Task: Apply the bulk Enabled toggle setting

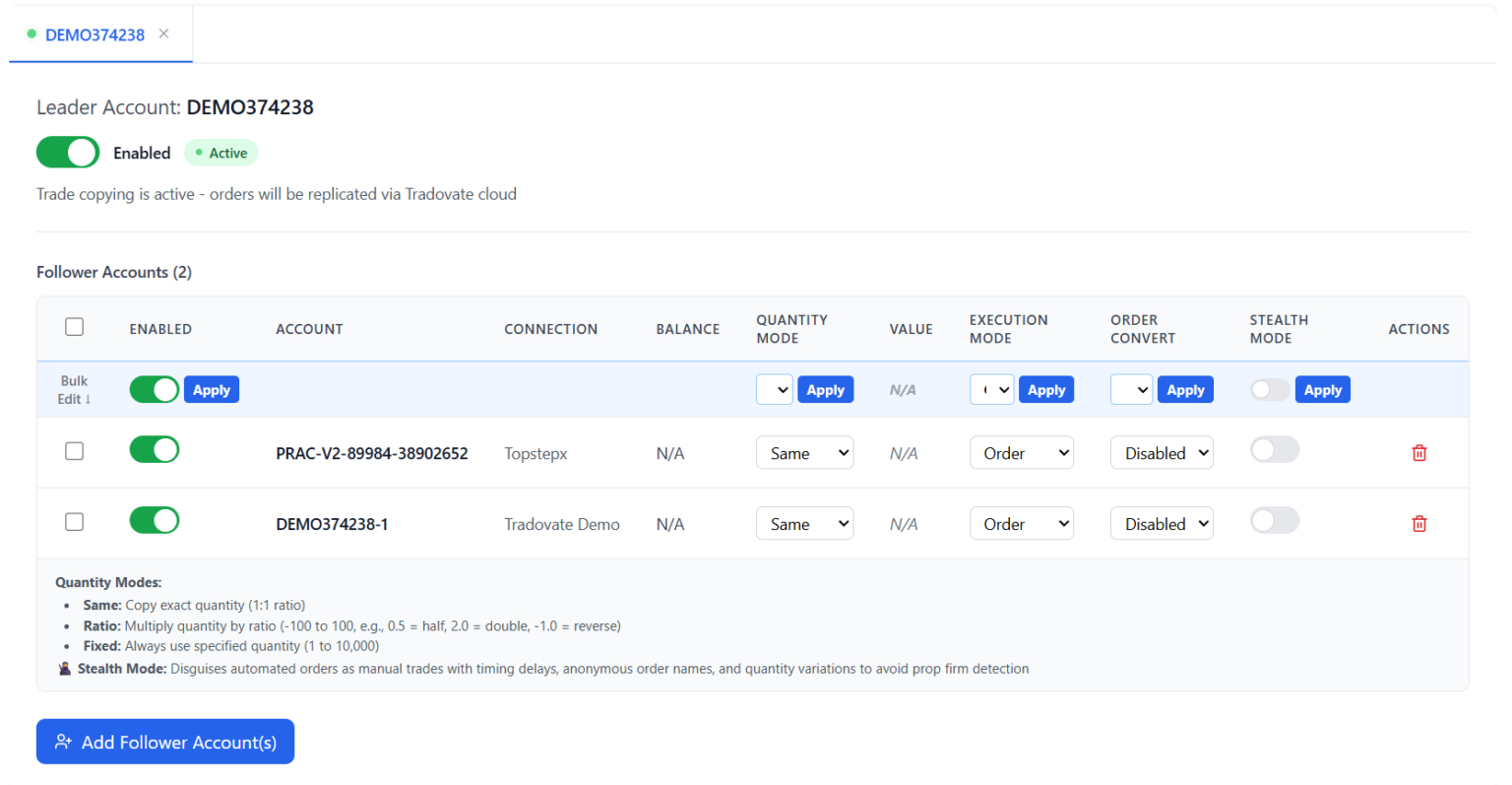Action: pyautogui.click(x=211, y=390)
